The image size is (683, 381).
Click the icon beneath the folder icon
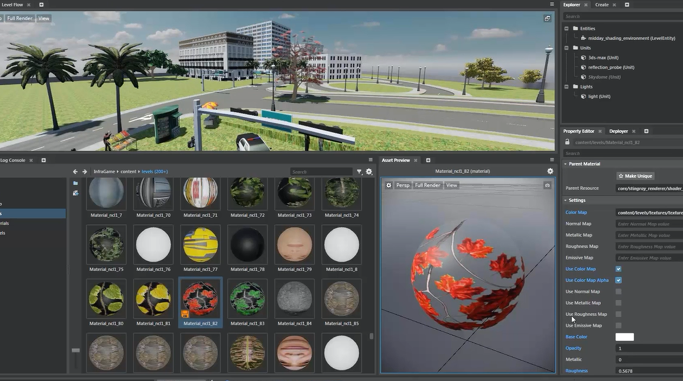pyautogui.click(x=75, y=193)
